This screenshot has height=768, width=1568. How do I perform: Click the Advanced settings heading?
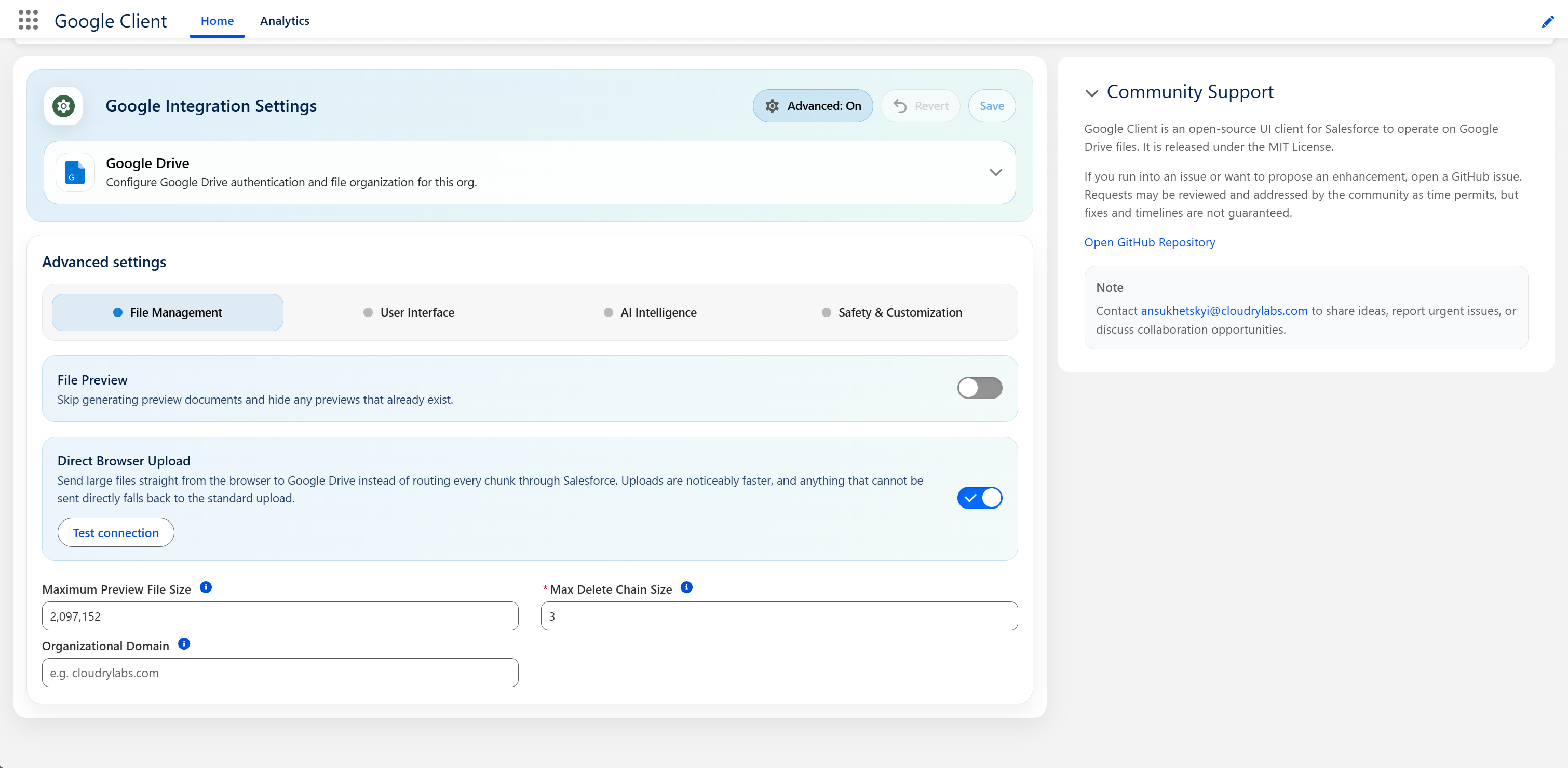pyautogui.click(x=104, y=262)
